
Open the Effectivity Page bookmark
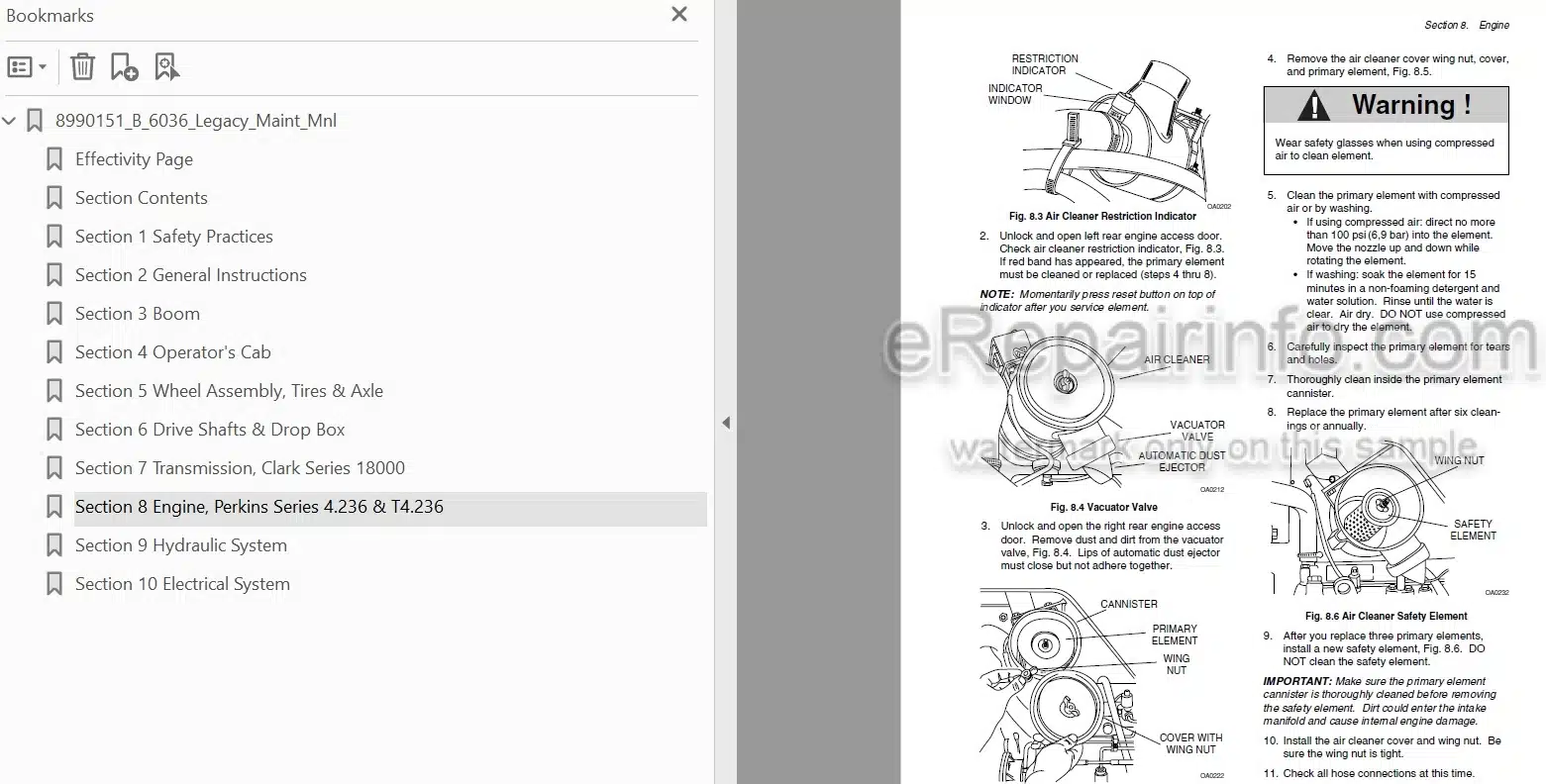pyautogui.click(x=134, y=159)
